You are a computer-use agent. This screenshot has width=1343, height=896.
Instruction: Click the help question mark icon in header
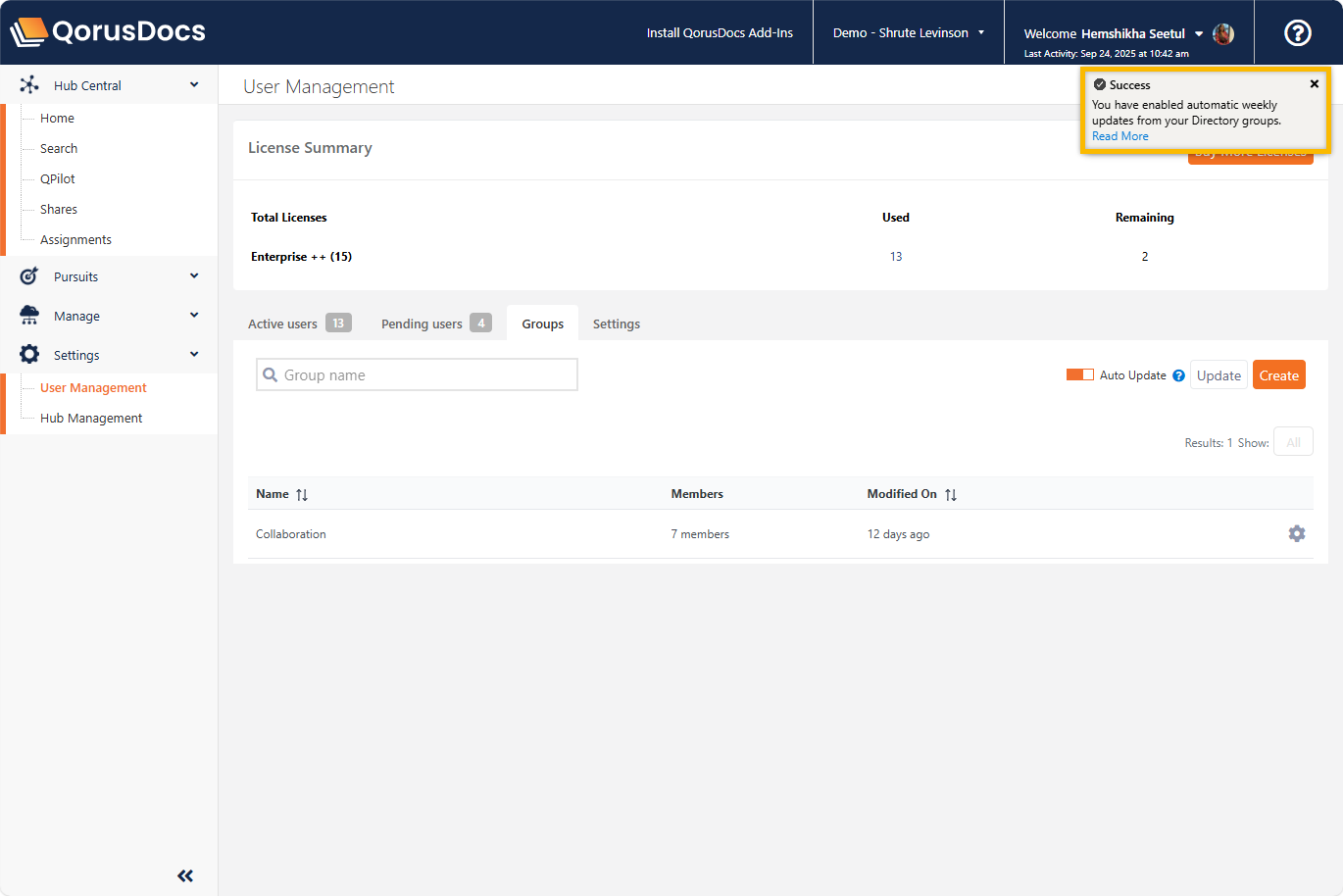[x=1297, y=33]
